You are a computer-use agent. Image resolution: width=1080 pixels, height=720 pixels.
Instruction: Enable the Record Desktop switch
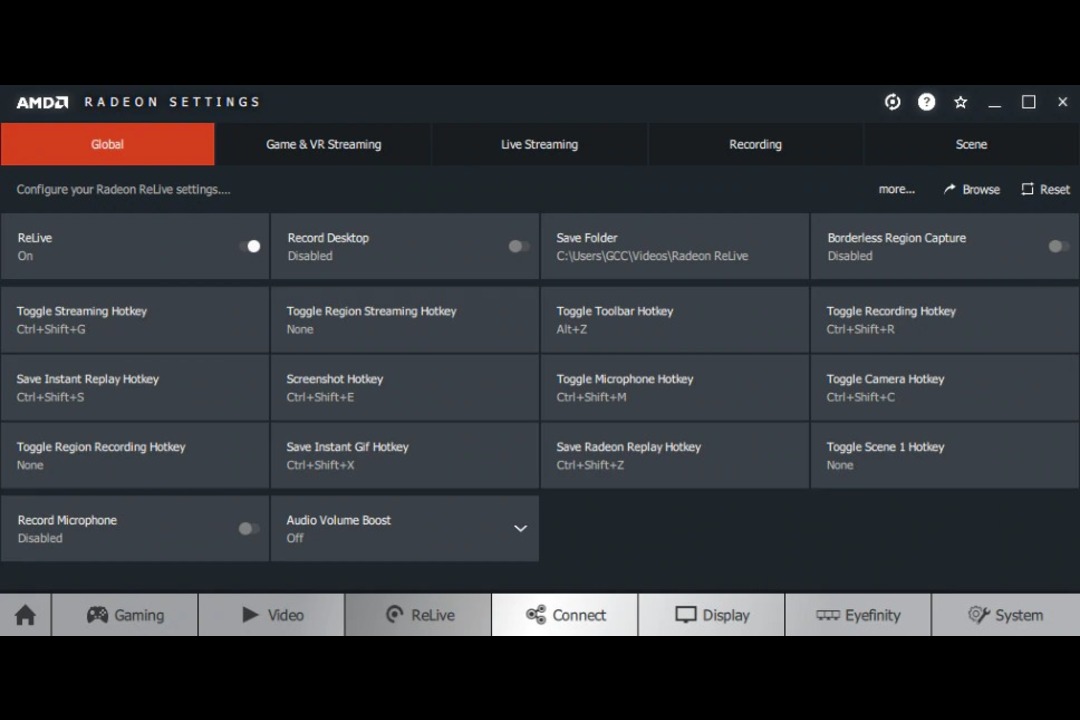[x=519, y=246]
